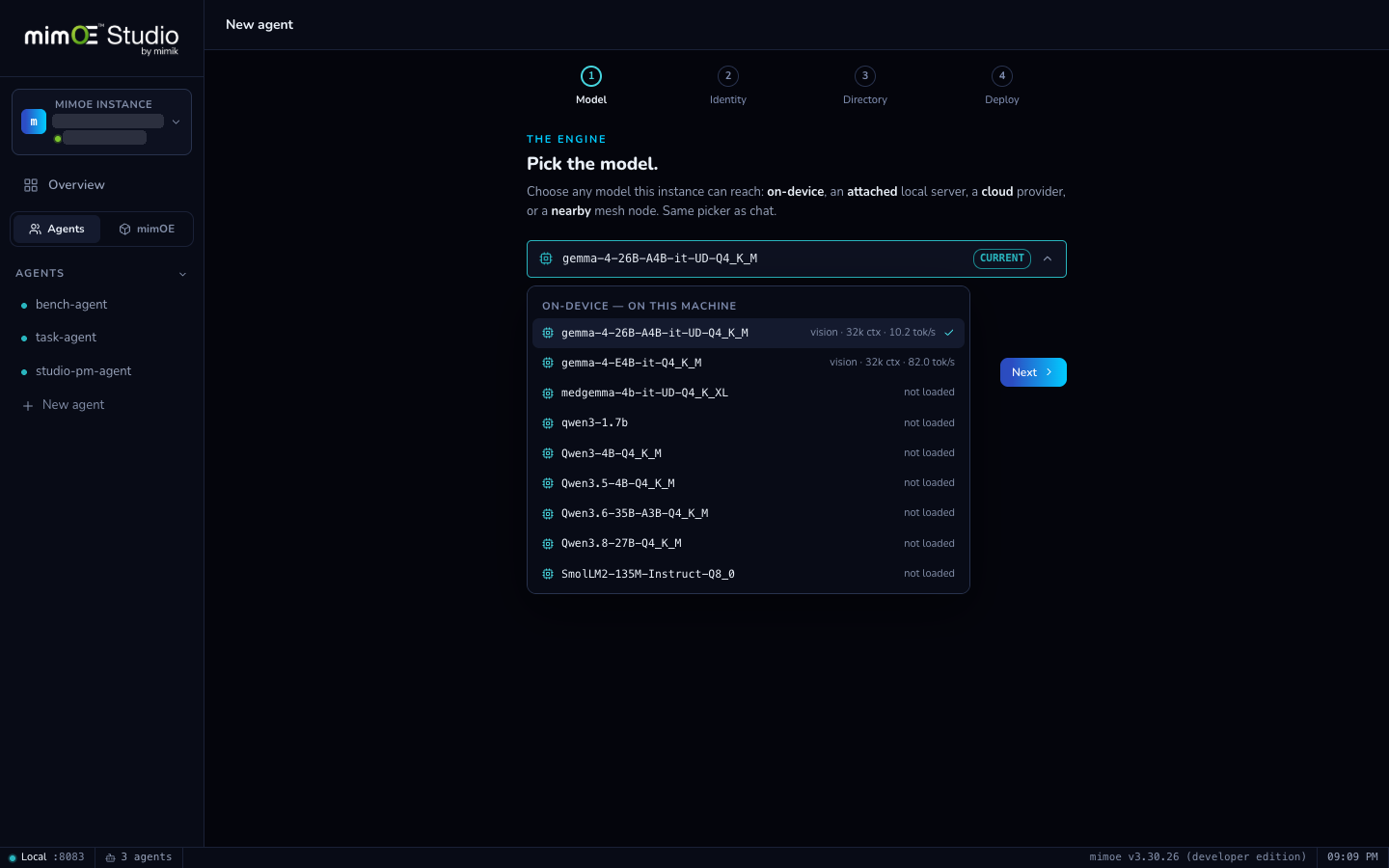Image resolution: width=1389 pixels, height=868 pixels.
Task: Go to step 2 Identity
Action: (728, 86)
